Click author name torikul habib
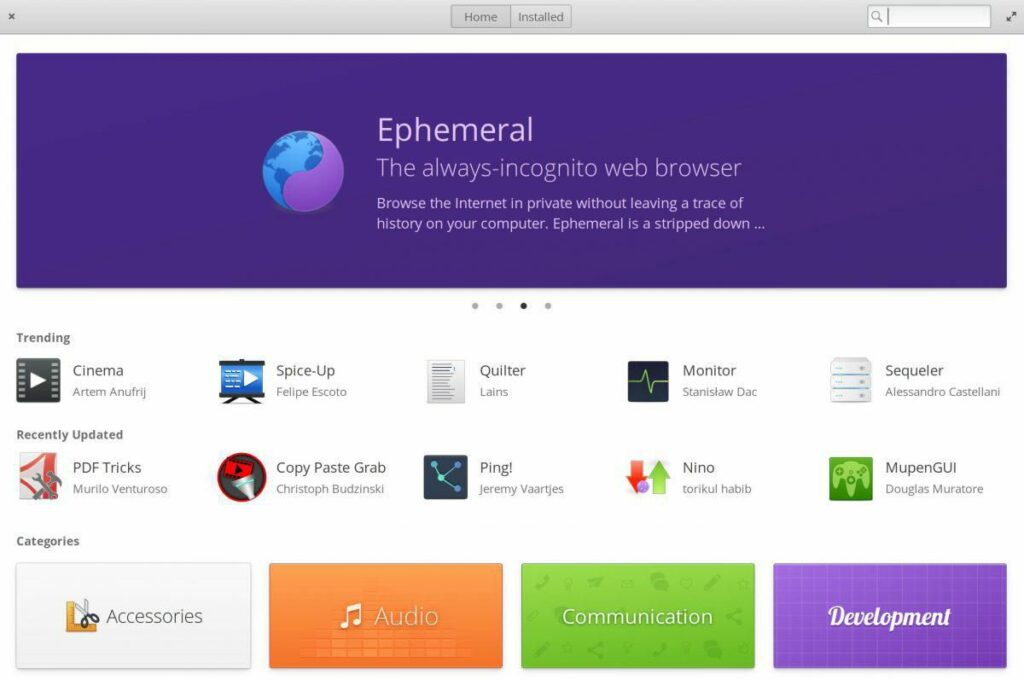This screenshot has width=1024, height=680. 716,489
